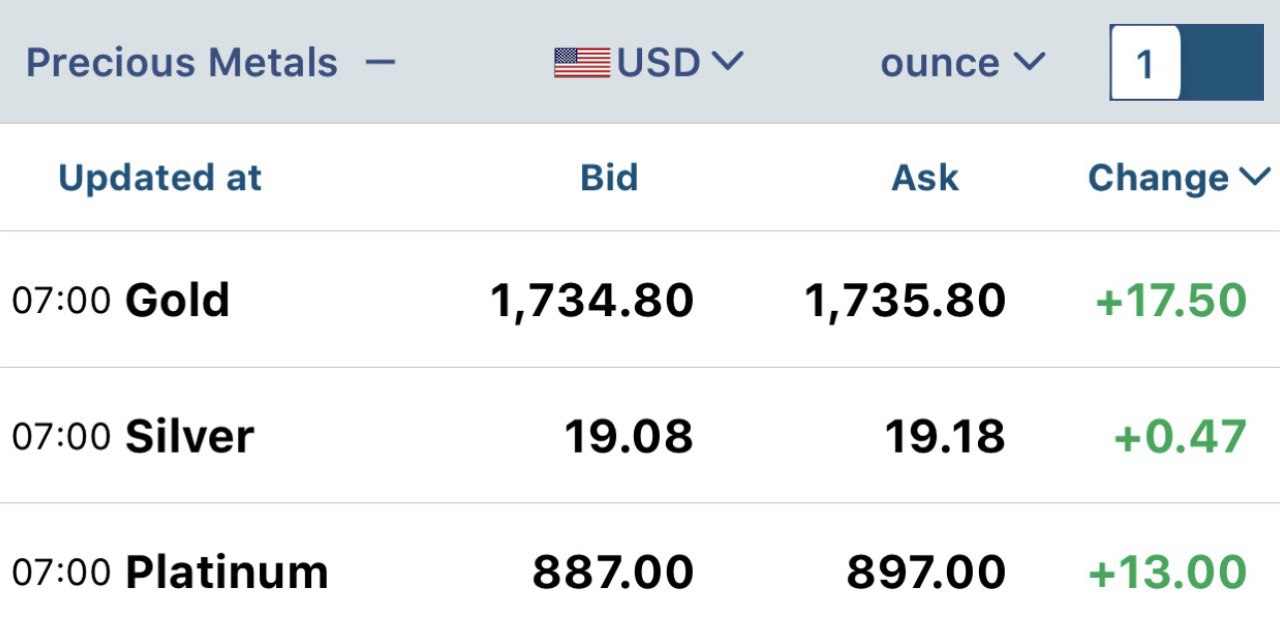Select the Platinum row label
This screenshot has height=630, width=1280.
click(x=227, y=572)
